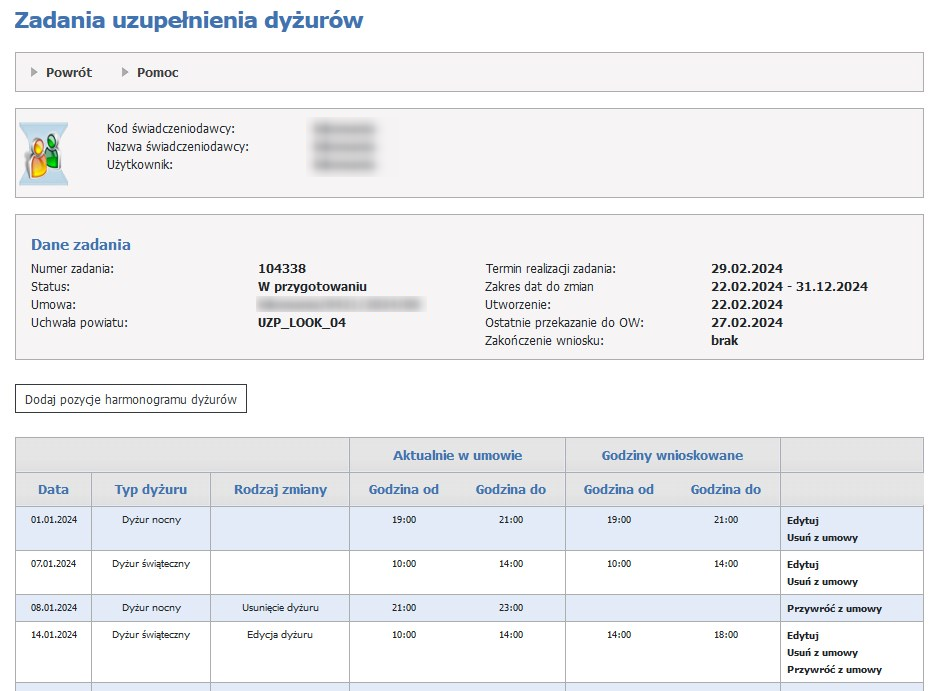Click Edytuj for the 14.01.2024 duty

click(802, 636)
